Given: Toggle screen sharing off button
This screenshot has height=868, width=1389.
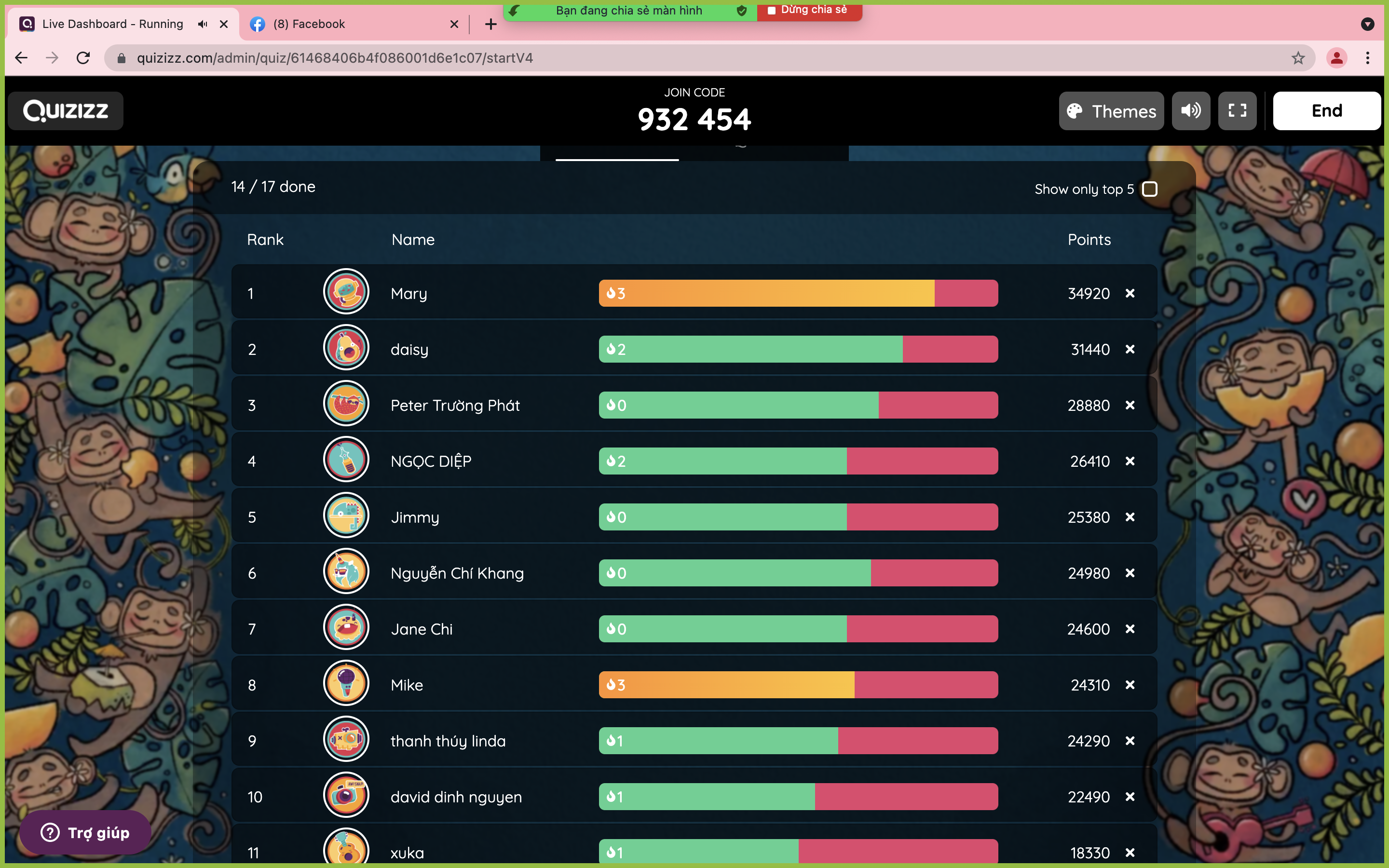Looking at the screenshot, I should 807,10.
